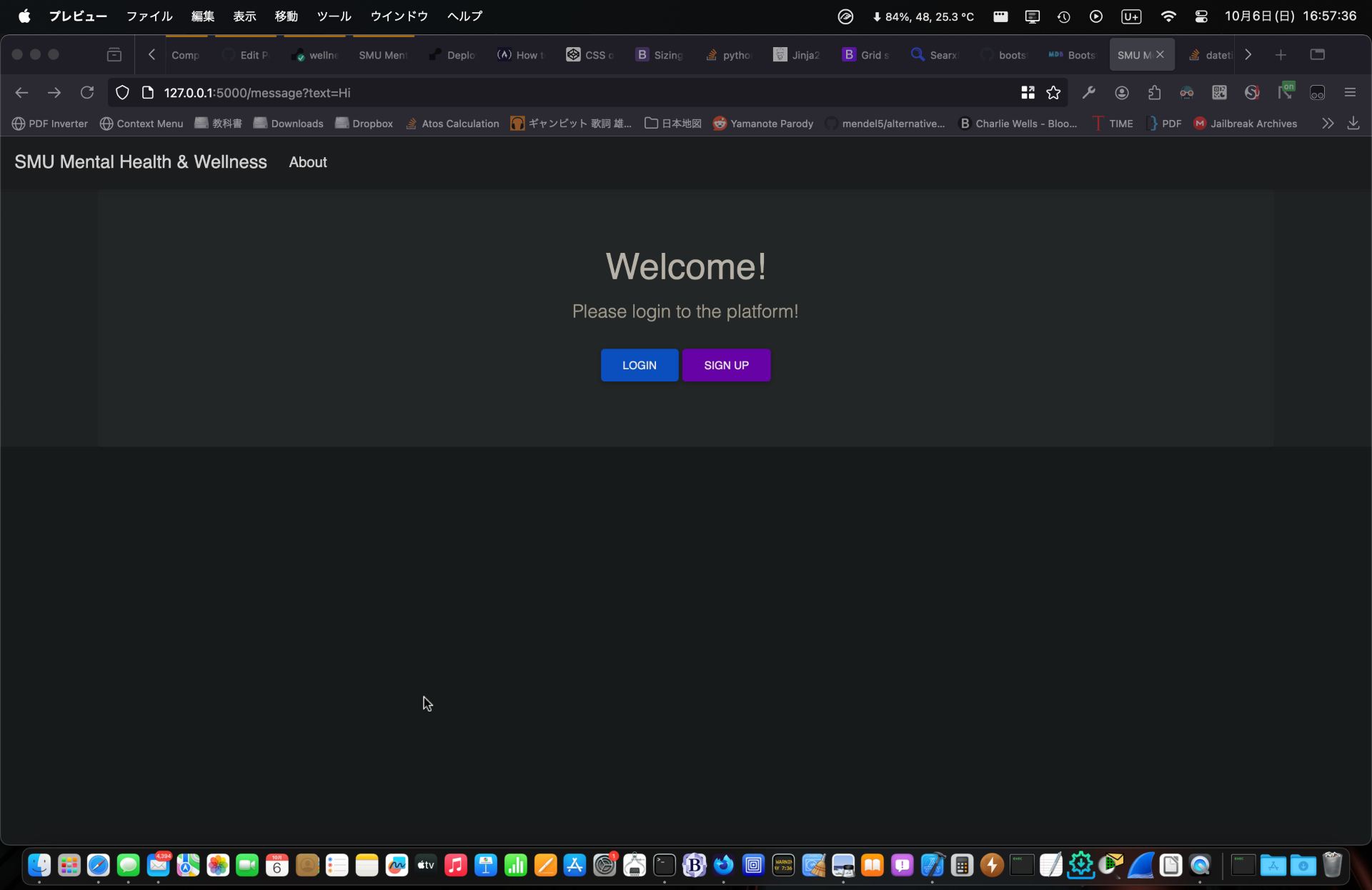The width and height of the screenshot is (1372, 890).
Task: Switch to the CSS tab
Action: click(x=590, y=55)
